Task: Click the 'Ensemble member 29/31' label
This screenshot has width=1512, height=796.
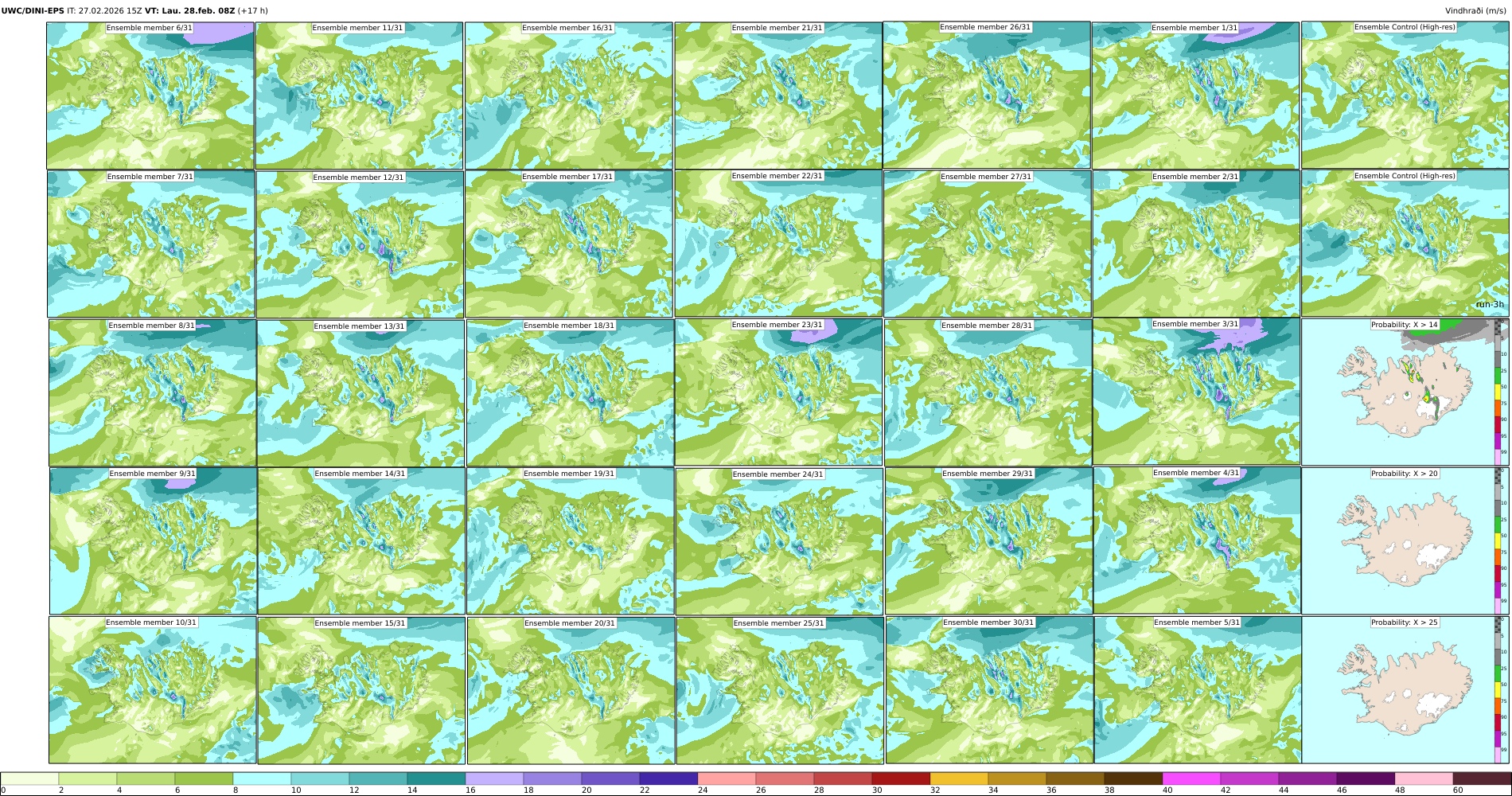Action: coord(988,474)
